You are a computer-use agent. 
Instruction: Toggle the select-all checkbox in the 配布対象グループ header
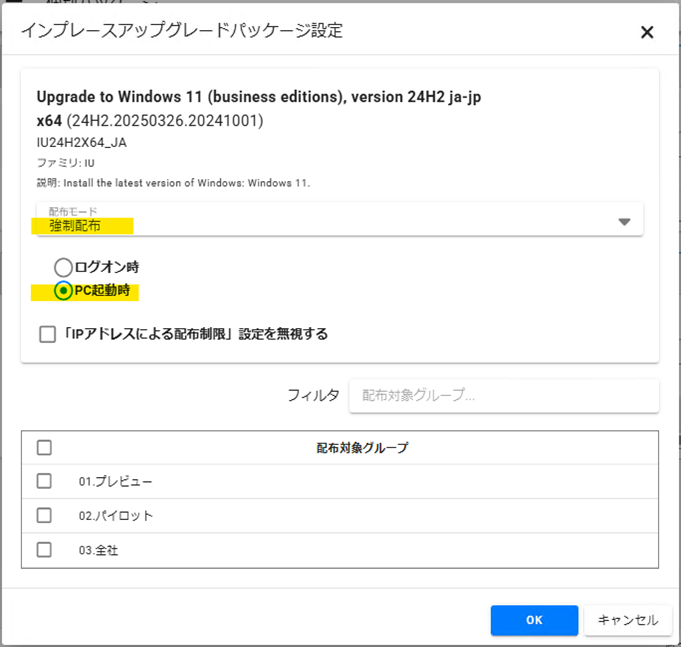pyautogui.click(x=44, y=447)
